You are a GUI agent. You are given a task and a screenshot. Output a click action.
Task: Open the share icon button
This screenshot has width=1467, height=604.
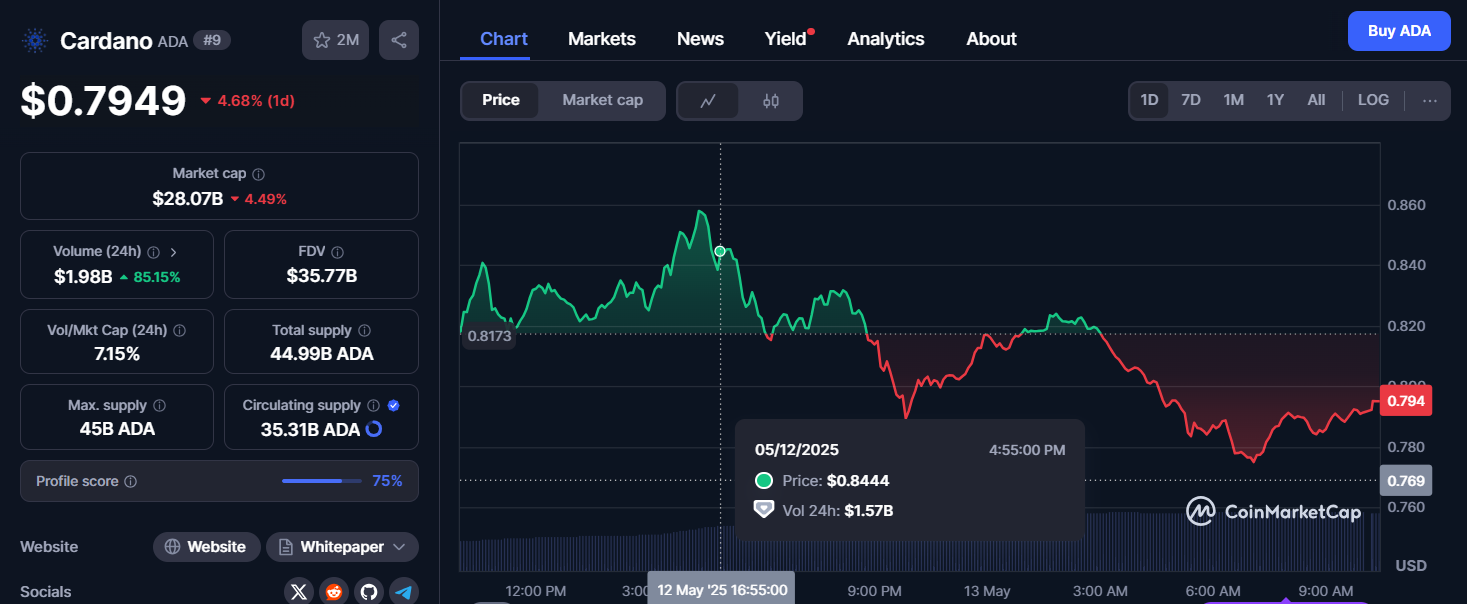pos(399,40)
